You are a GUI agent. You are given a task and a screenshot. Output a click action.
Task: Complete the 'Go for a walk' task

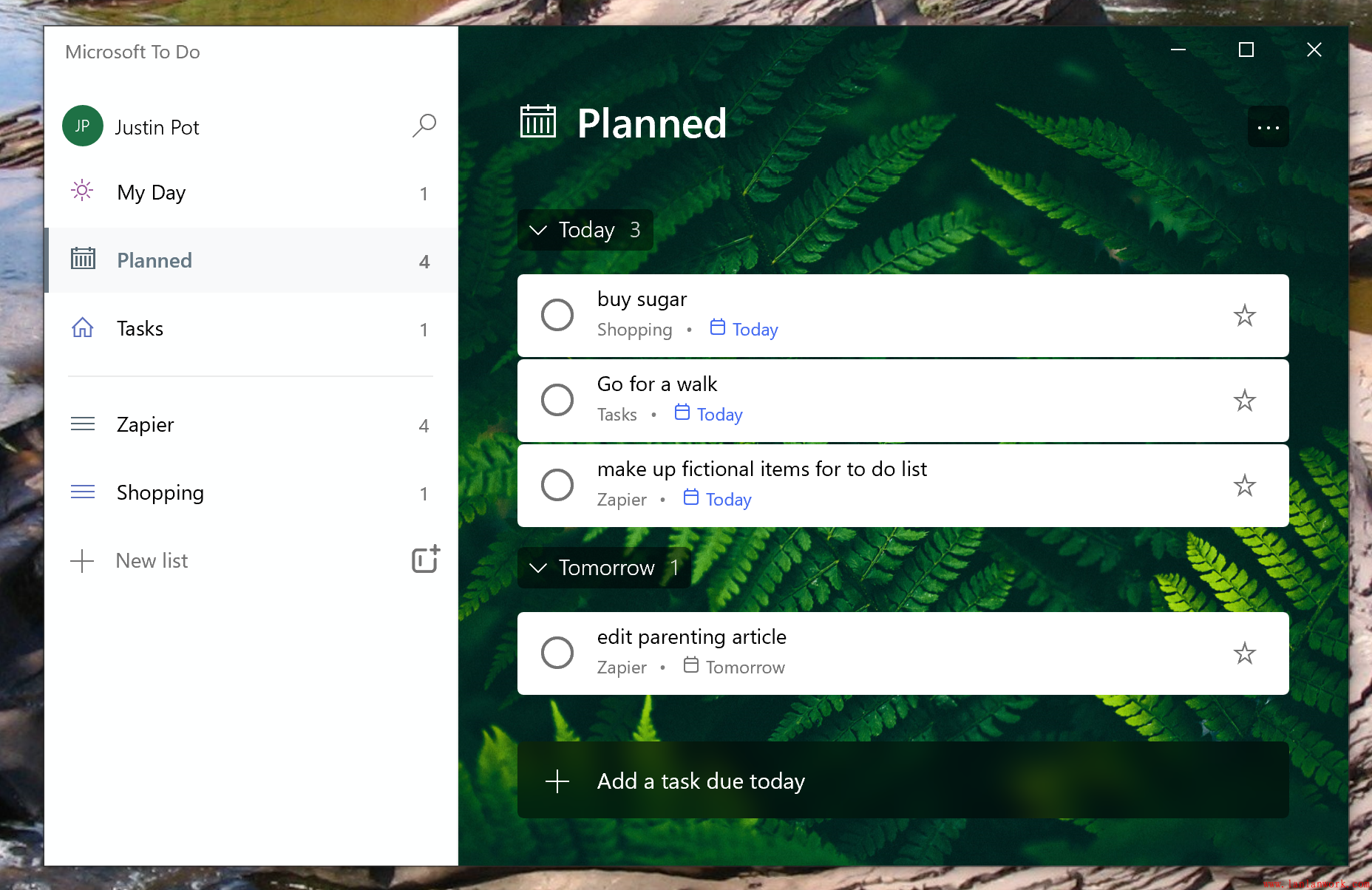pyautogui.click(x=557, y=400)
